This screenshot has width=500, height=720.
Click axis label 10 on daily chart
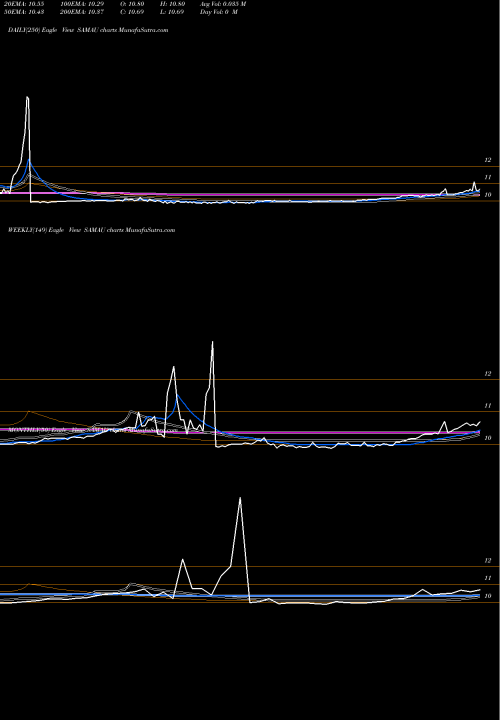click(488, 195)
